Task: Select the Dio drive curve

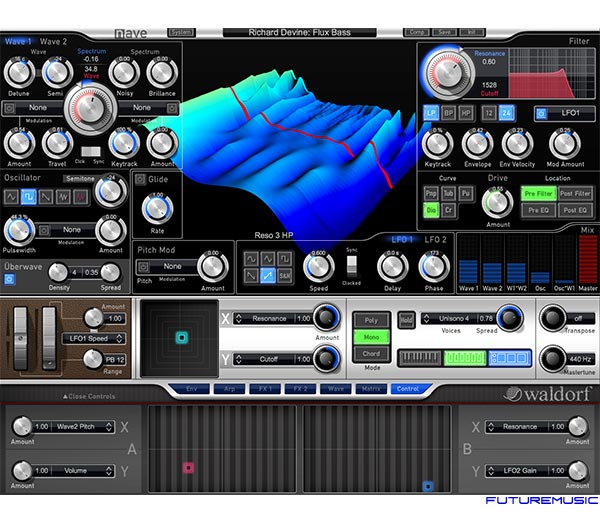Action: 431,210
